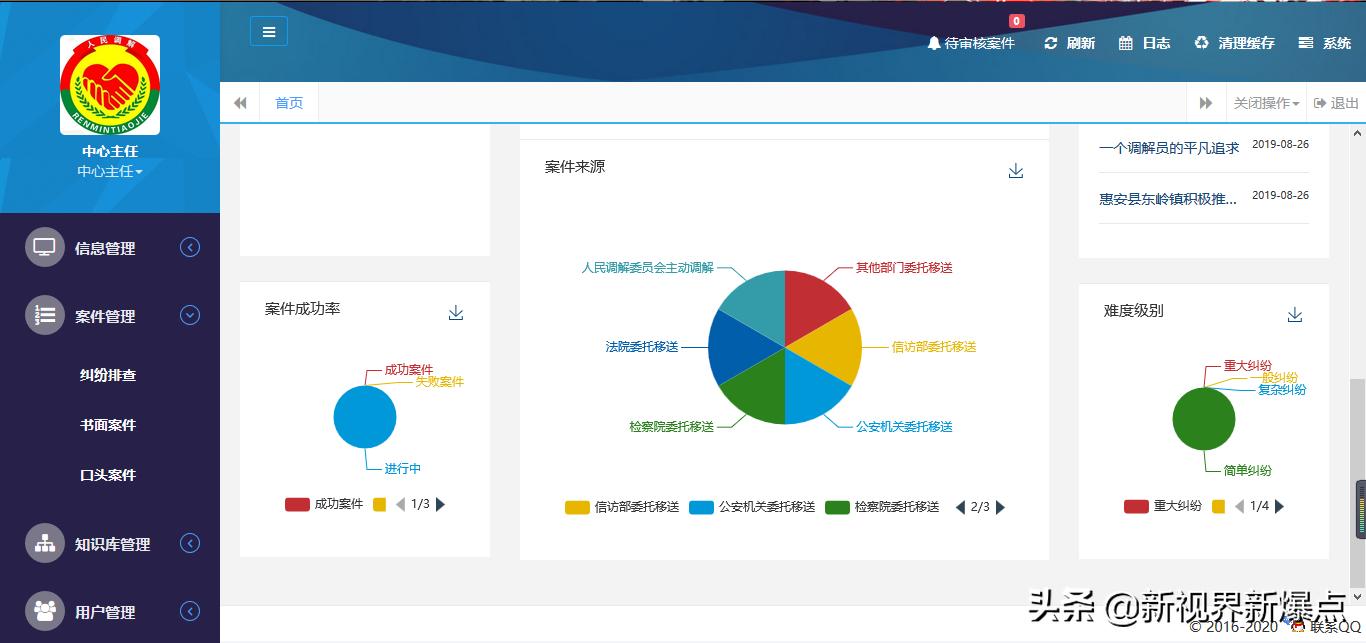Viewport: 1366px width, 643px height.
Task: Open the 日志 calendar icon
Action: pyautogui.click(x=1126, y=43)
